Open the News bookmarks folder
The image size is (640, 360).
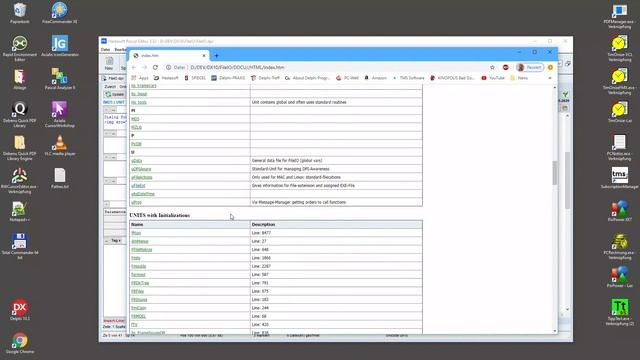point(519,78)
